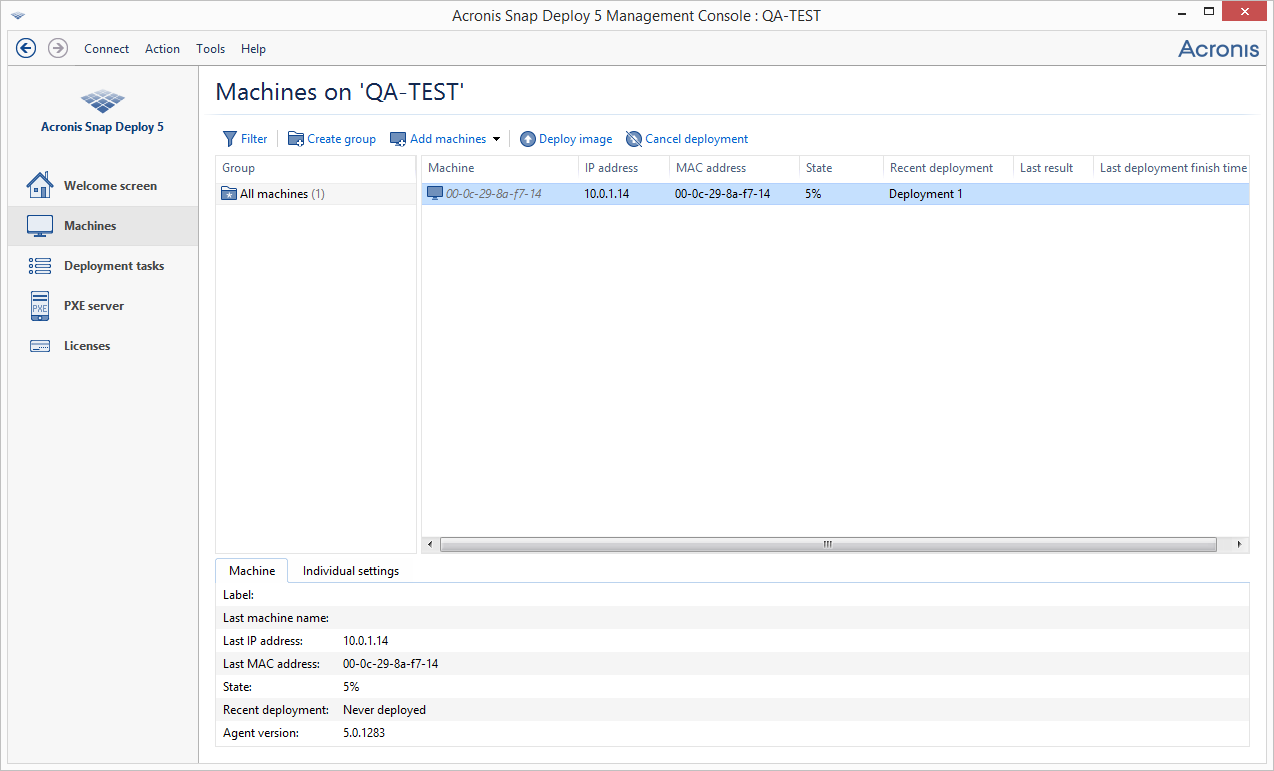Viewport: 1274px width, 771px height.
Task: Expand the Add machines dropdown arrow
Action: pos(496,139)
